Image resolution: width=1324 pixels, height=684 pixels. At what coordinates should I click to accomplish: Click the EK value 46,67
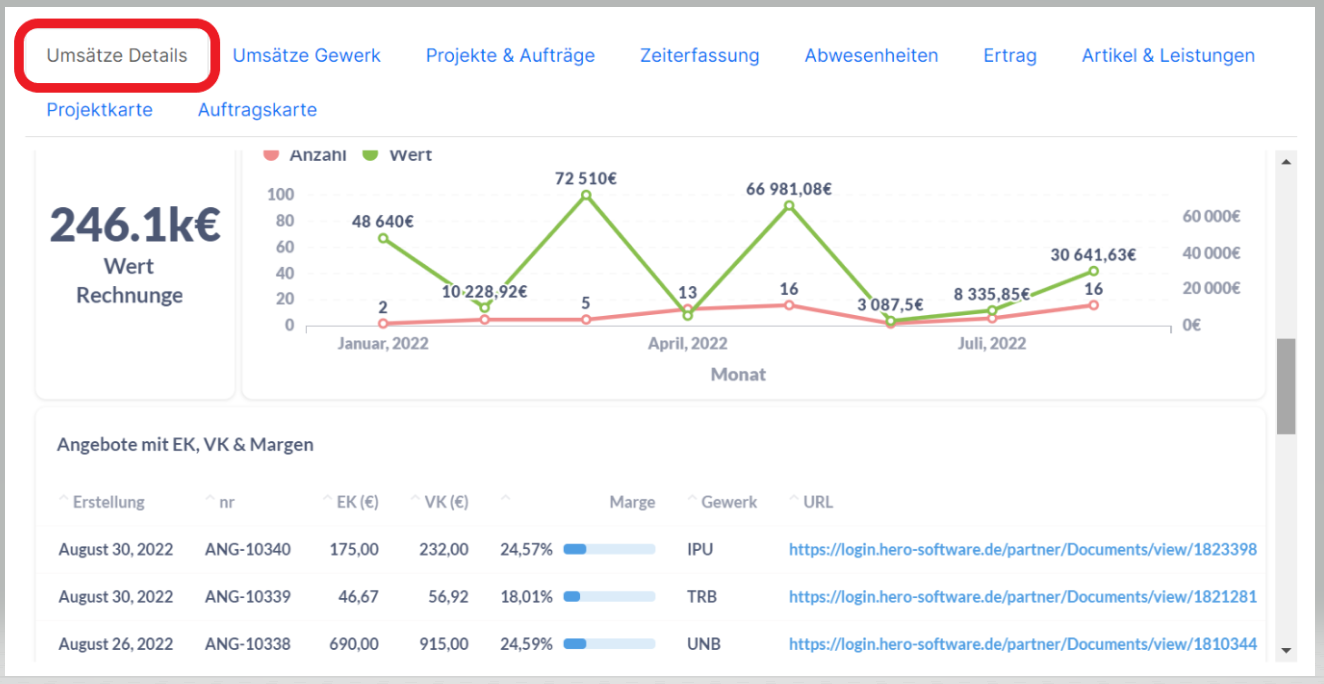pos(359,597)
